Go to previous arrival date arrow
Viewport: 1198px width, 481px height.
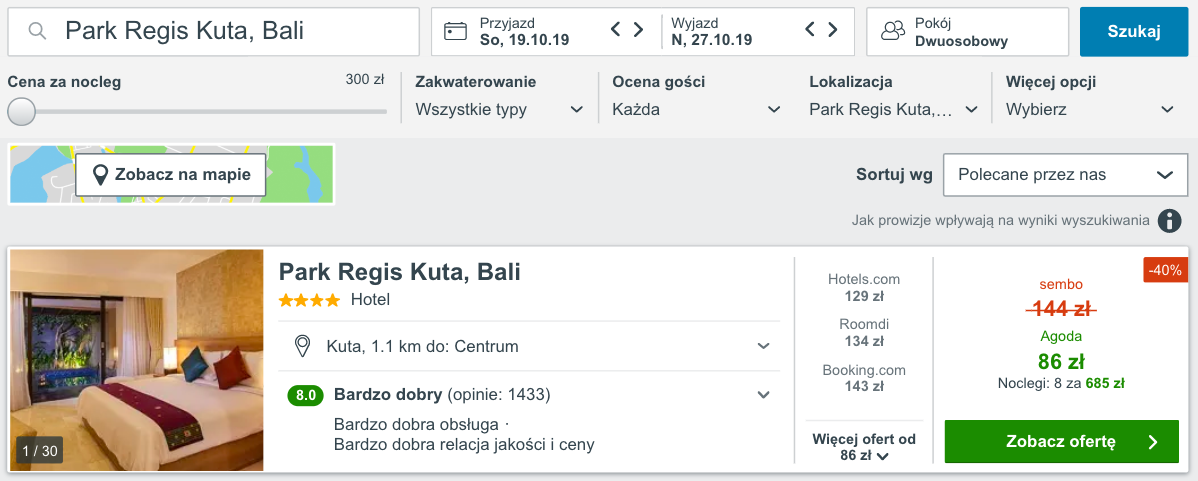tap(616, 30)
